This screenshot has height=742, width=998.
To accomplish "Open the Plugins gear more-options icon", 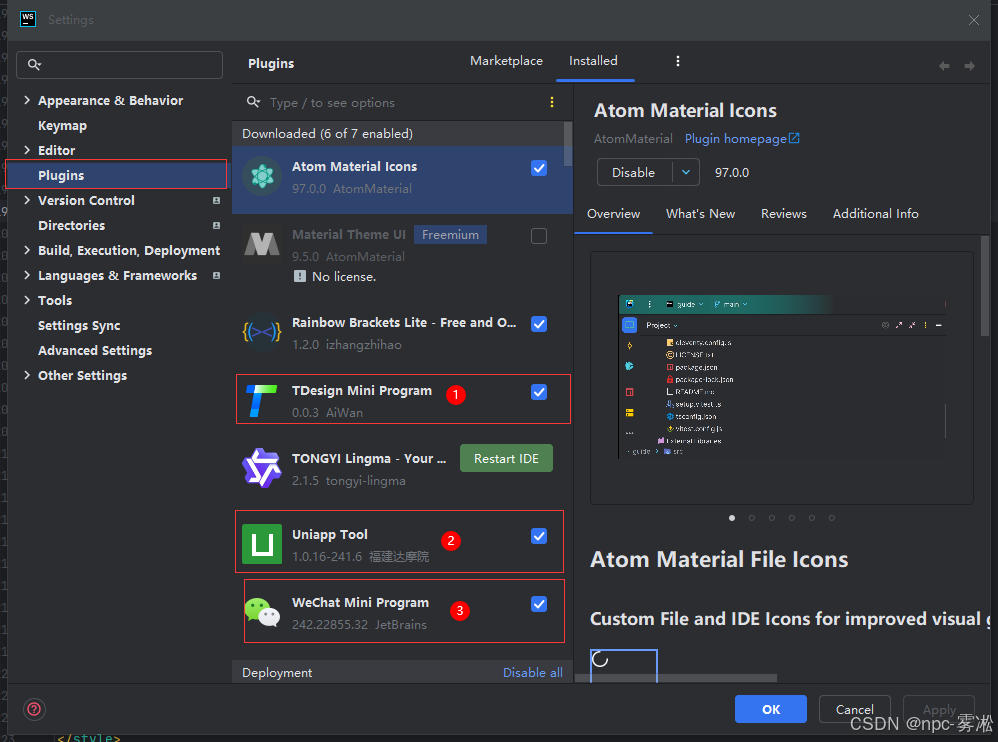I will (x=678, y=61).
